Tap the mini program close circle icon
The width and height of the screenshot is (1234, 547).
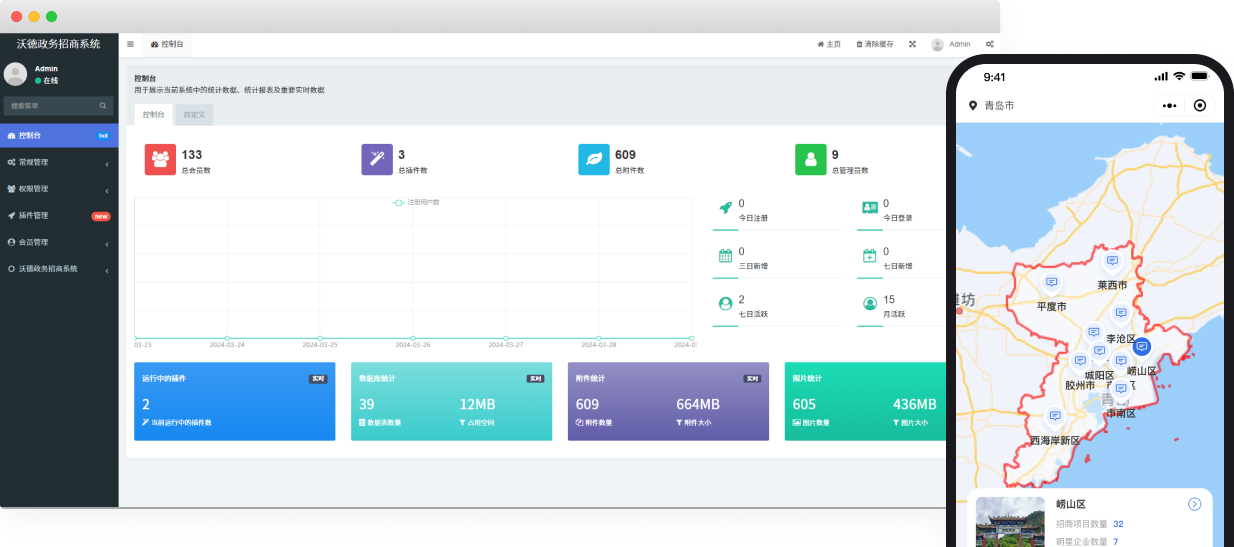[1200, 105]
